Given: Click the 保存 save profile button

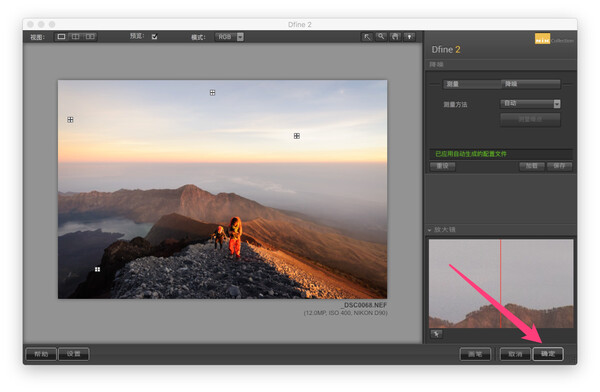Looking at the screenshot, I should point(559,166).
